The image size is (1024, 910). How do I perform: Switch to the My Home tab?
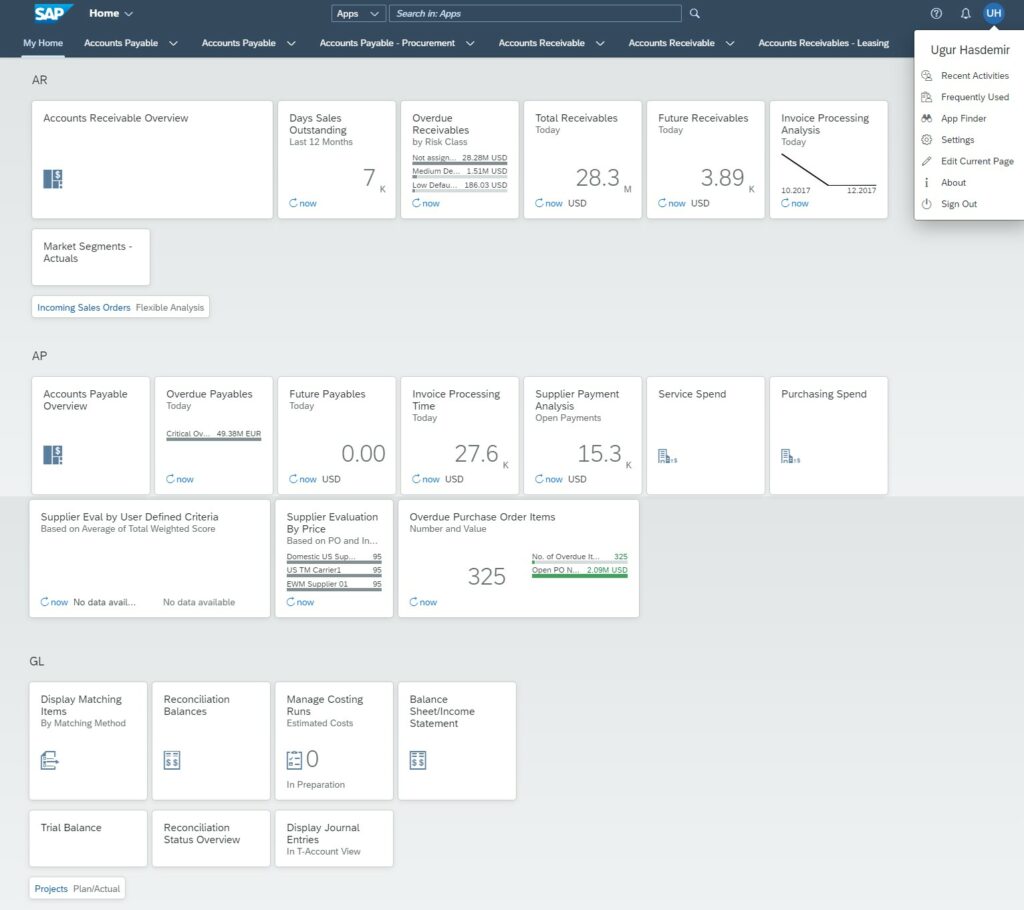click(43, 43)
